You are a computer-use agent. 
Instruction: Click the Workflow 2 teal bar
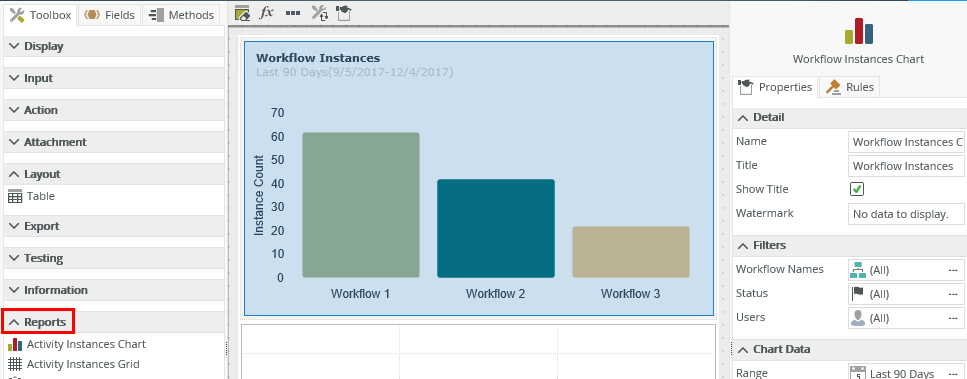(496, 229)
